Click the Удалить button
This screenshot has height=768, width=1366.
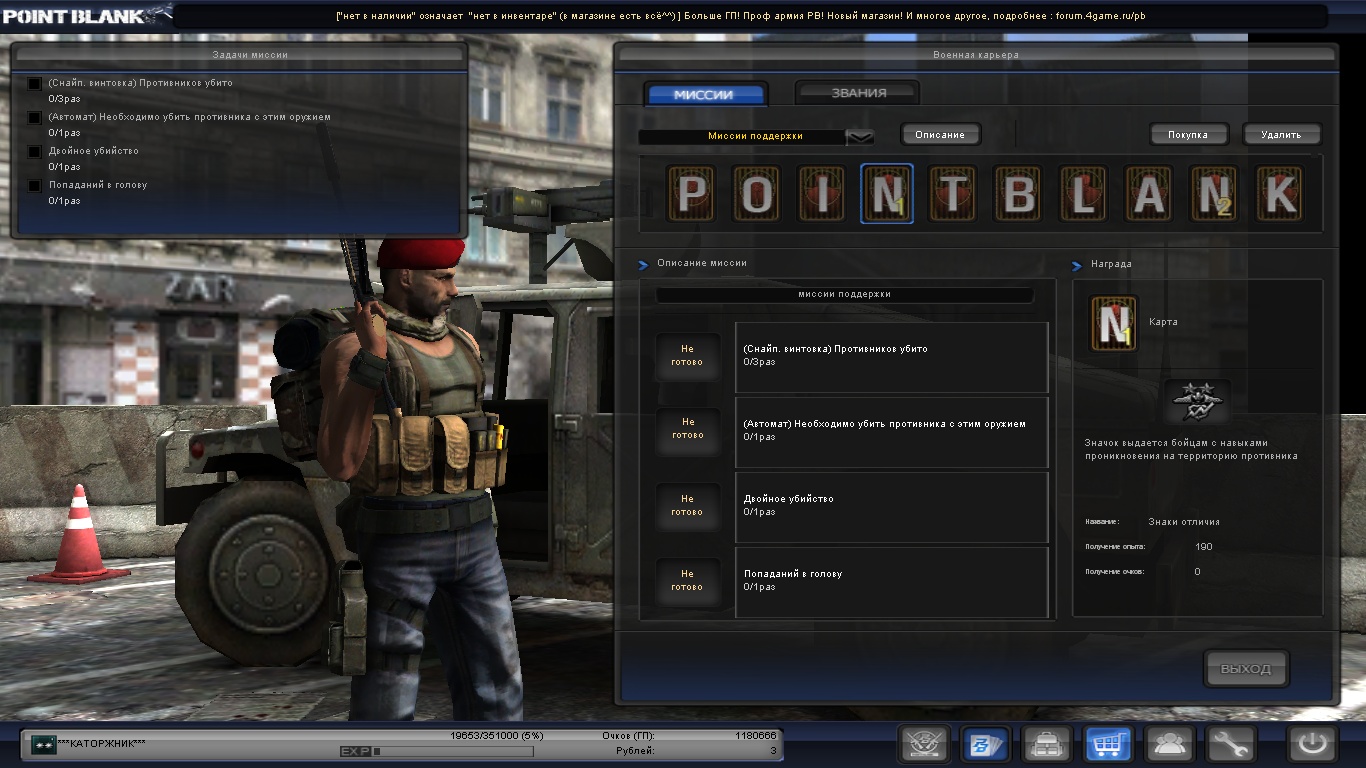pyautogui.click(x=1281, y=134)
